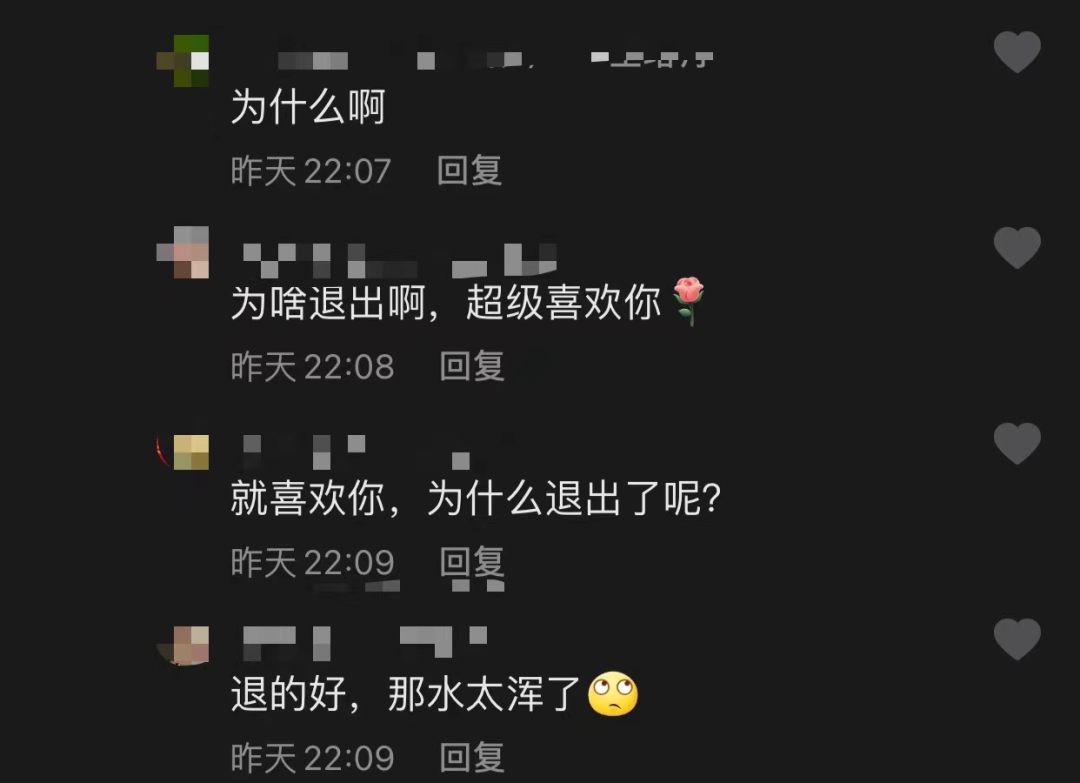Image resolution: width=1080 pixels, height=783 pixels.
Task: Click the rolling-eyes emoji in the last comment
Action: point(613,693)
